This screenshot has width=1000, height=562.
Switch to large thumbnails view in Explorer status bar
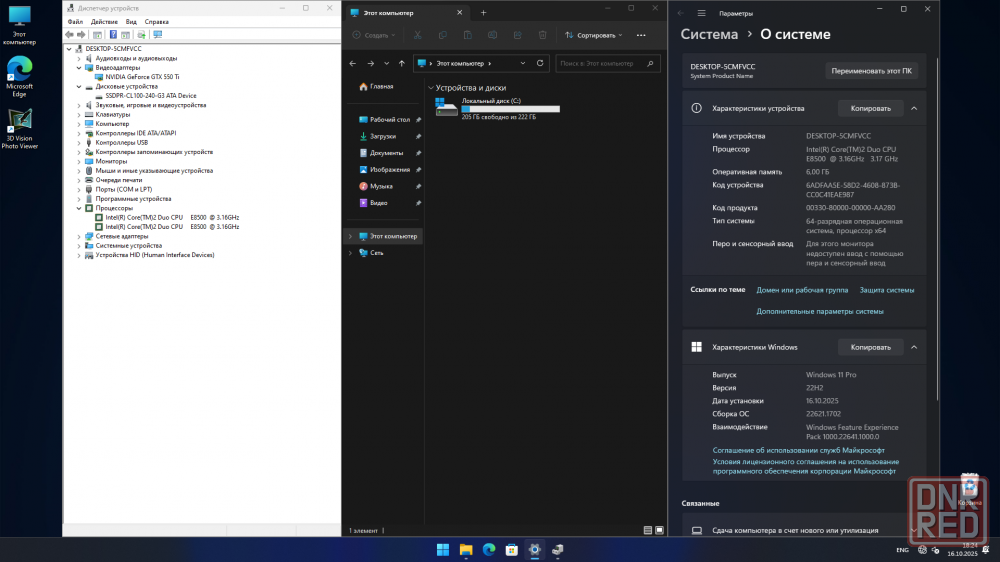click(659, 529)
